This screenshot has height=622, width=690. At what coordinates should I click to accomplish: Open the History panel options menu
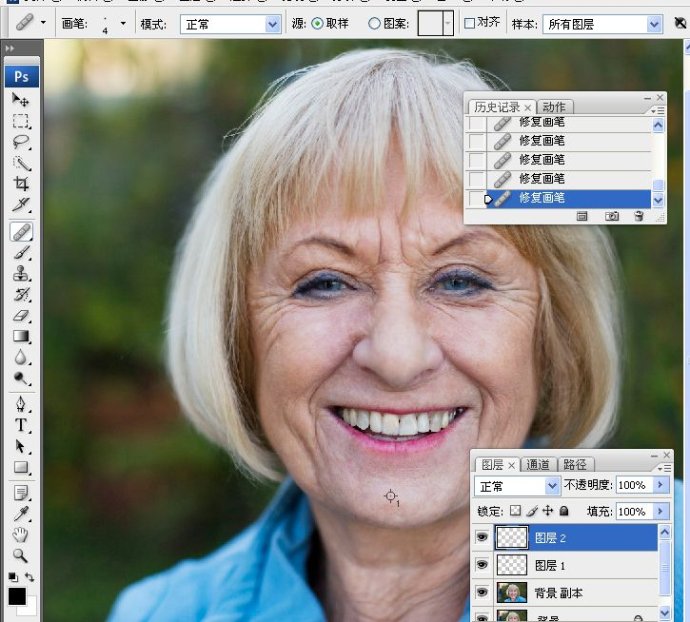click(x=657, y=110)
